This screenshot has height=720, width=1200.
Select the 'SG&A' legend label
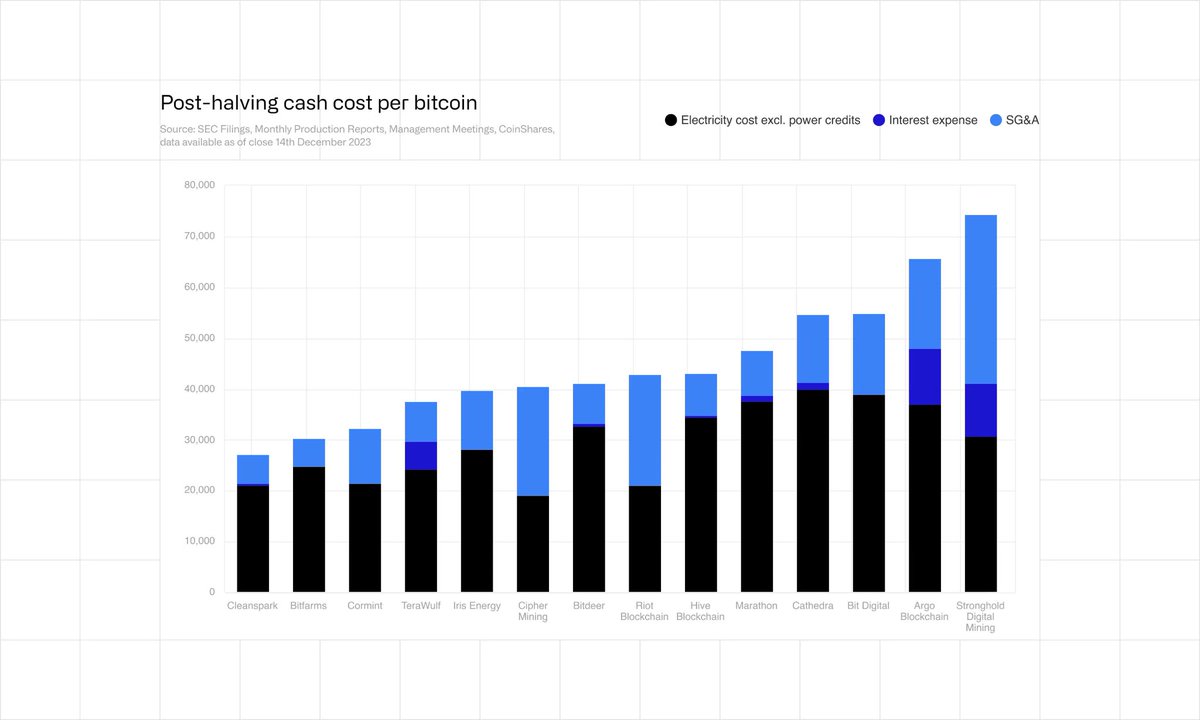(1024, 120)
